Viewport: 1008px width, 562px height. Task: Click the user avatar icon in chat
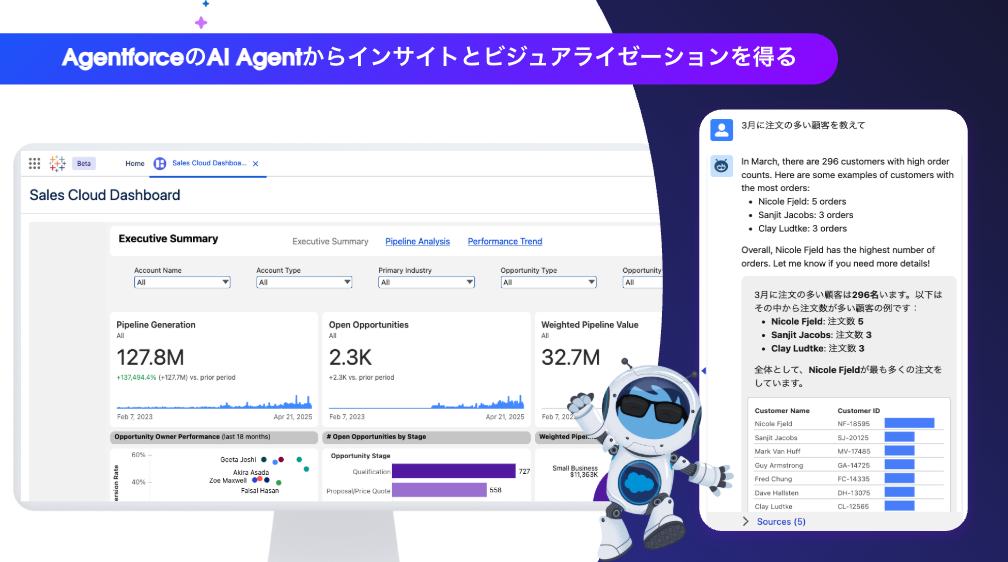pos(721,130)
